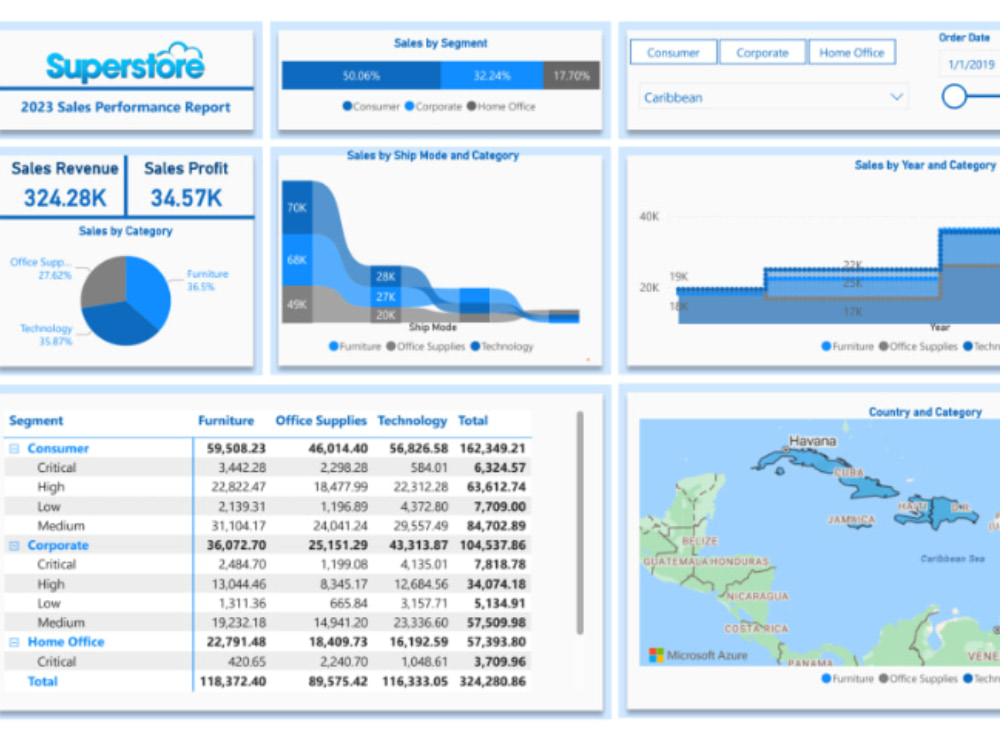Image resolution: width=1000 pixels, height=750 pixels.
Task: Collapse the Consumer group in the matrix
Action: [x=13, y=448]
